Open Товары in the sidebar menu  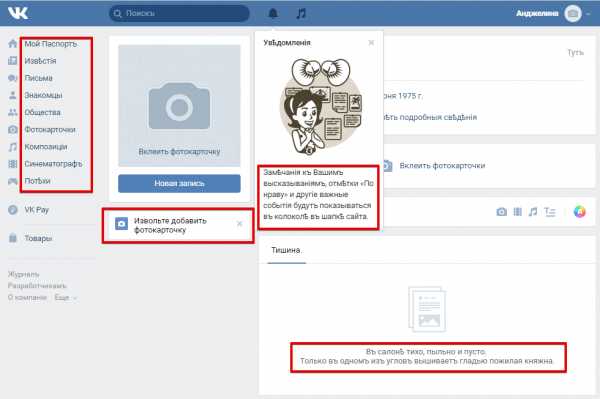pyautogui.click(x=38, y=238)
